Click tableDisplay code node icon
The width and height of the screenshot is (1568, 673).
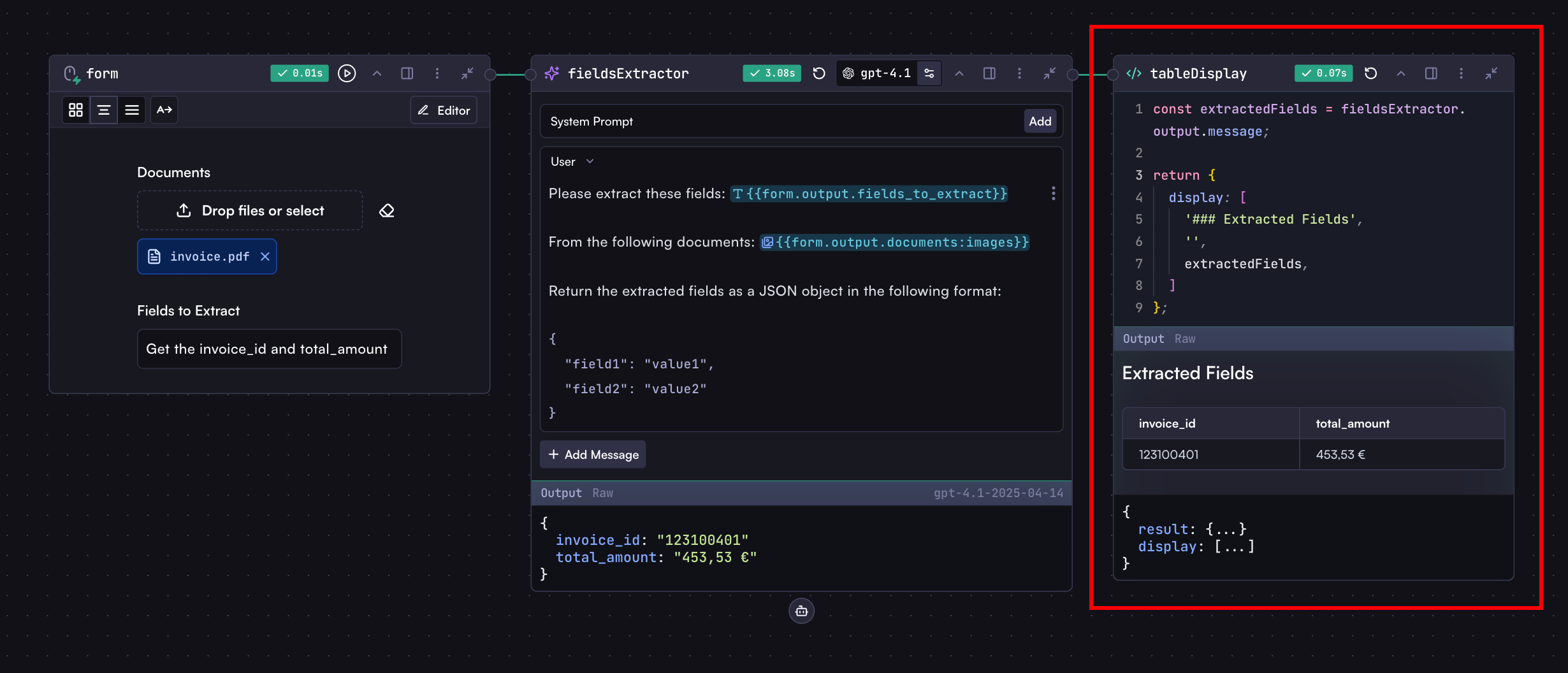1134,73
